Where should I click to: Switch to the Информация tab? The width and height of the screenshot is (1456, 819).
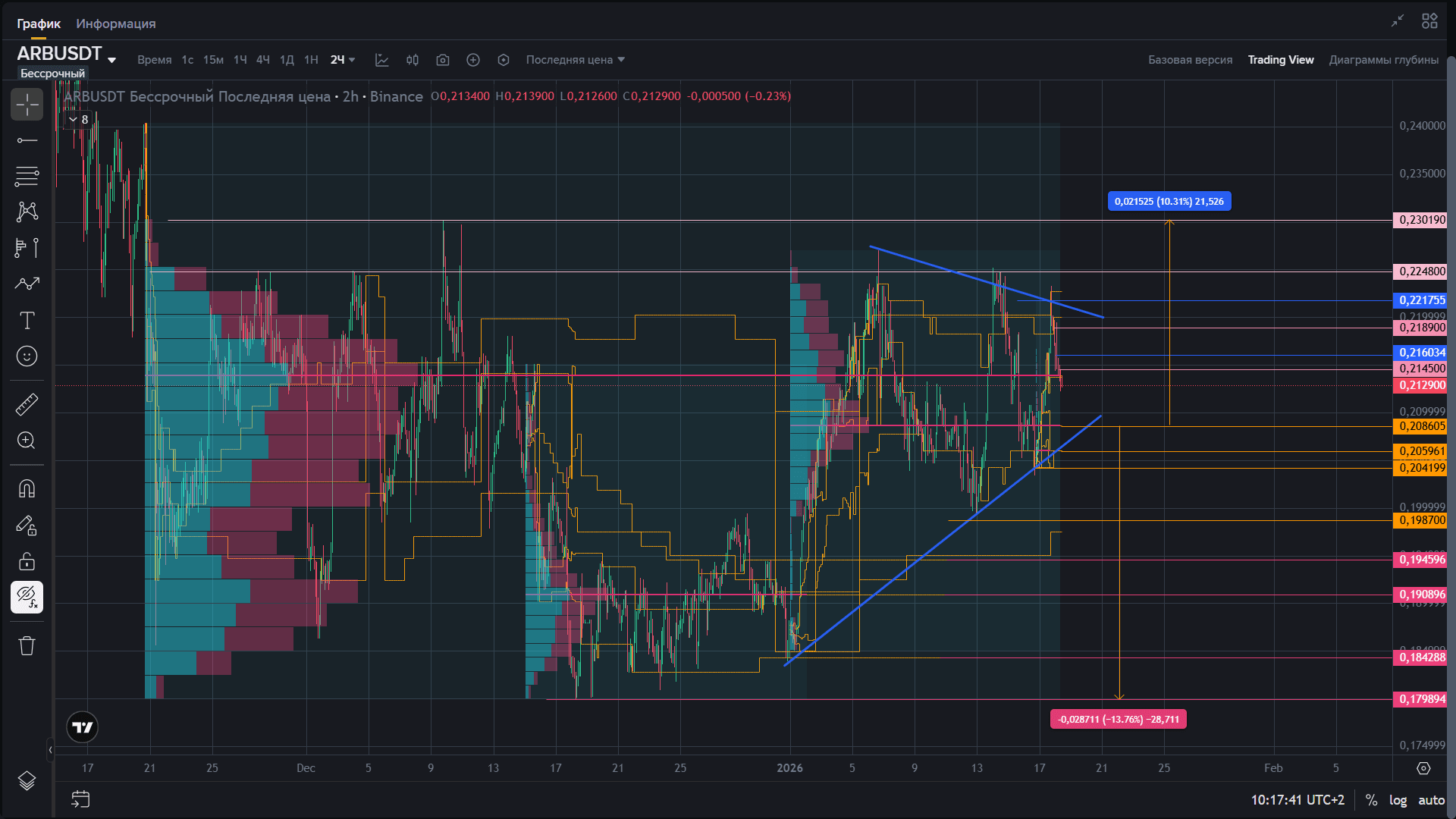(116, 24)
